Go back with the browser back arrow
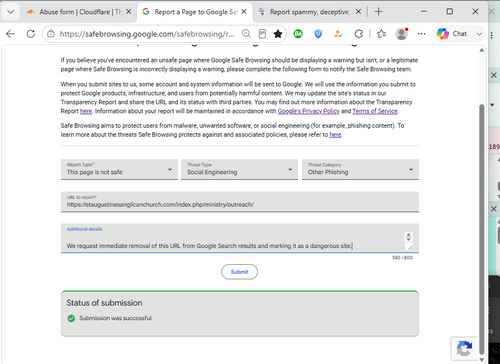Screen dimensions: 500x364 tap(11, 34)
